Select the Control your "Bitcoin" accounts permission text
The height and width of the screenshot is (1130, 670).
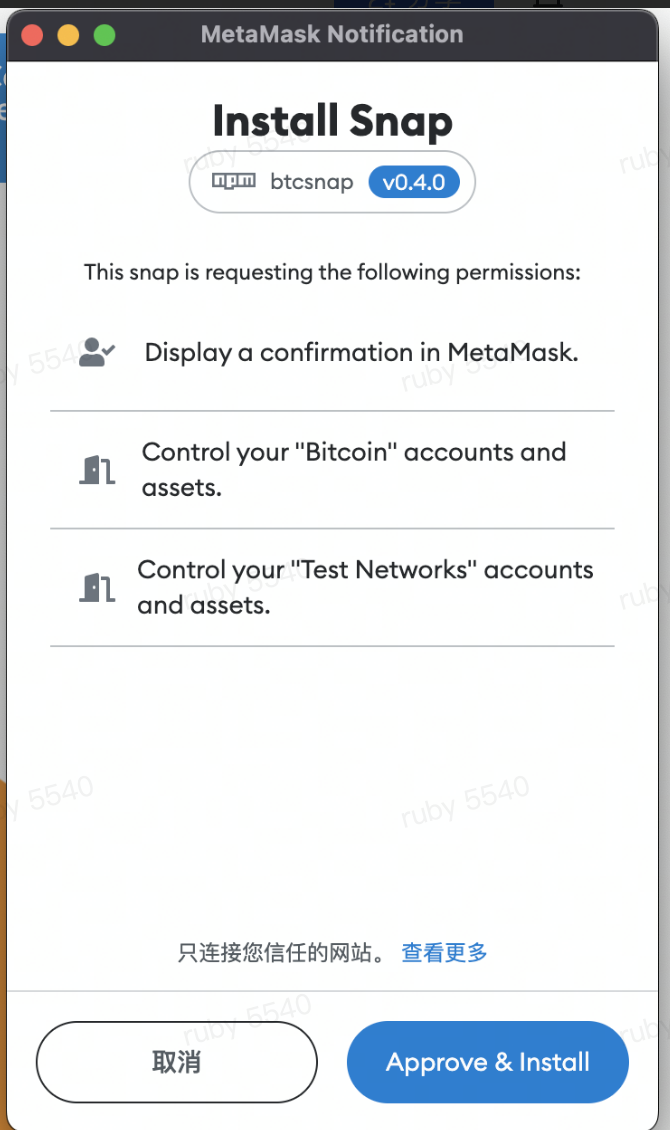click(x=354, y=469)
